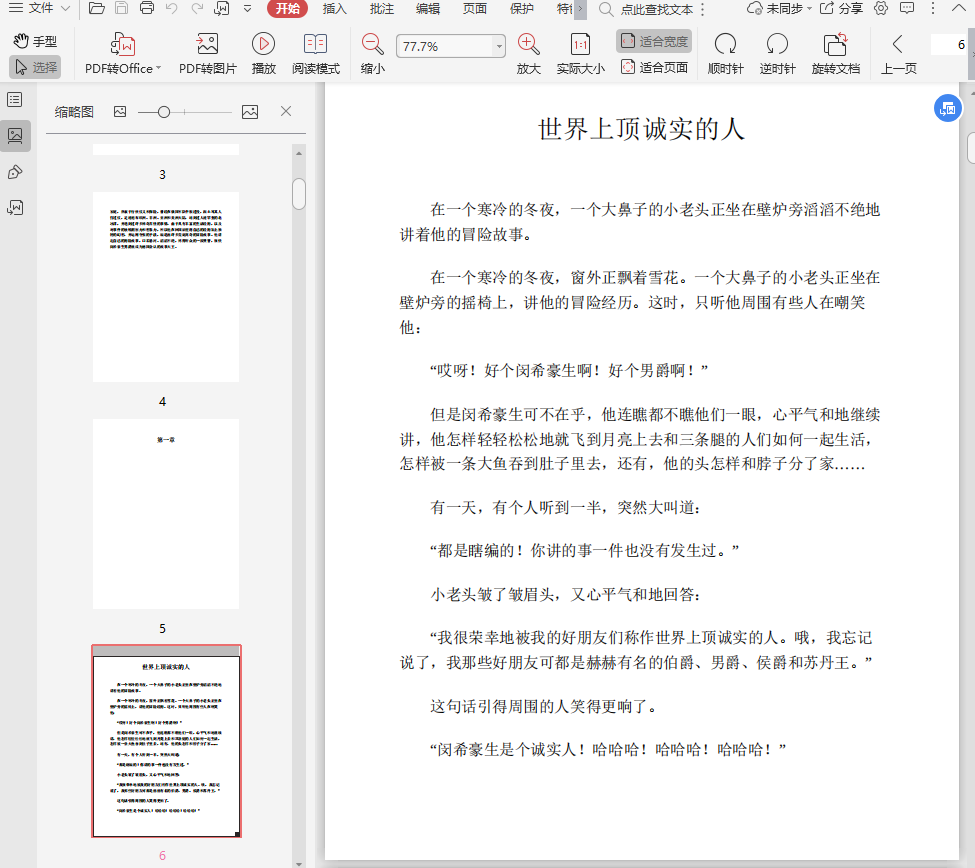Adjust the thumbnail size slider handle
975x868 pixels.
tap(164, 112)
